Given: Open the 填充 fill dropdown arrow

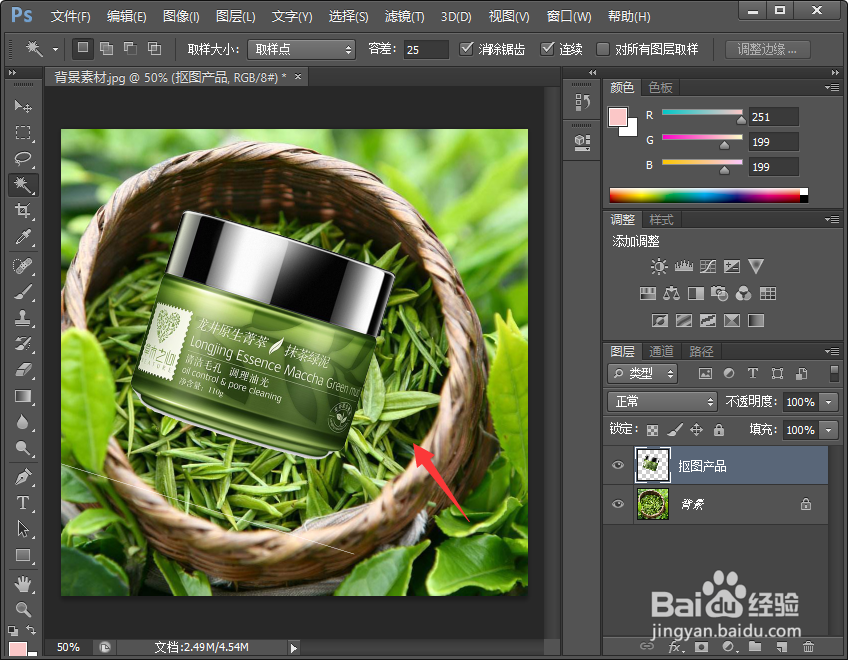Looking at the screenshot, I should click(x=829, y=430).
